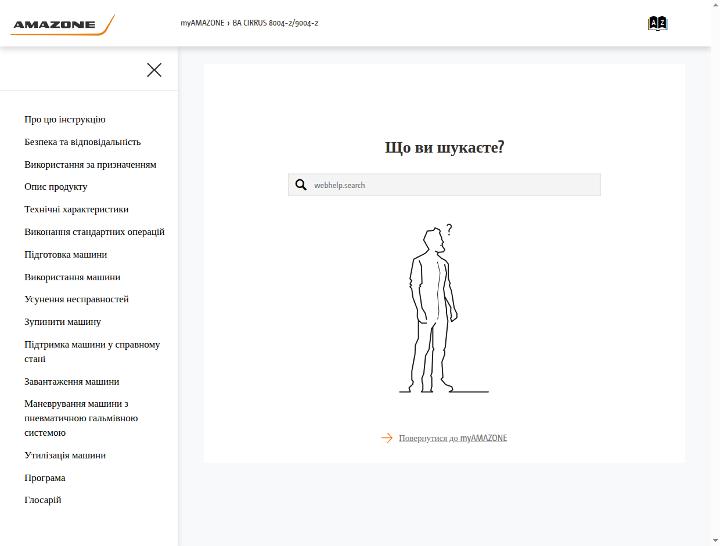Open the Глосарій entry
The width and height of the screenshot is (720, 546).
coord(43,500)
